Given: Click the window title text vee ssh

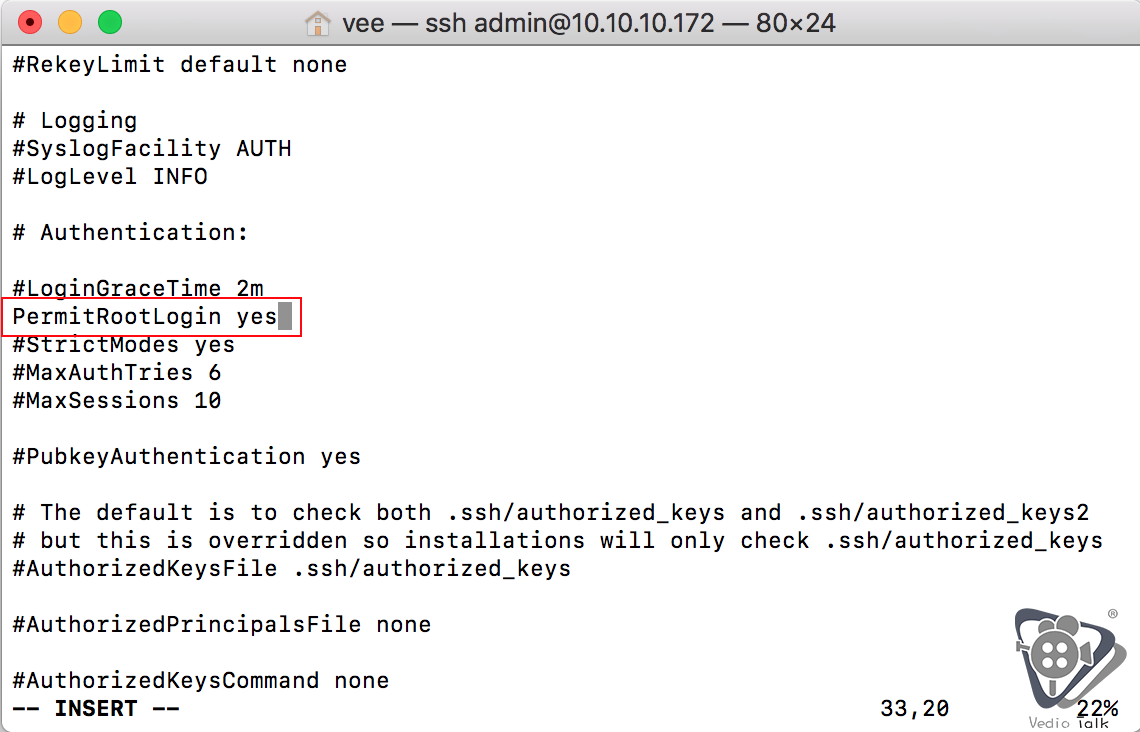Looking at the screenshot, I should 589,23.
